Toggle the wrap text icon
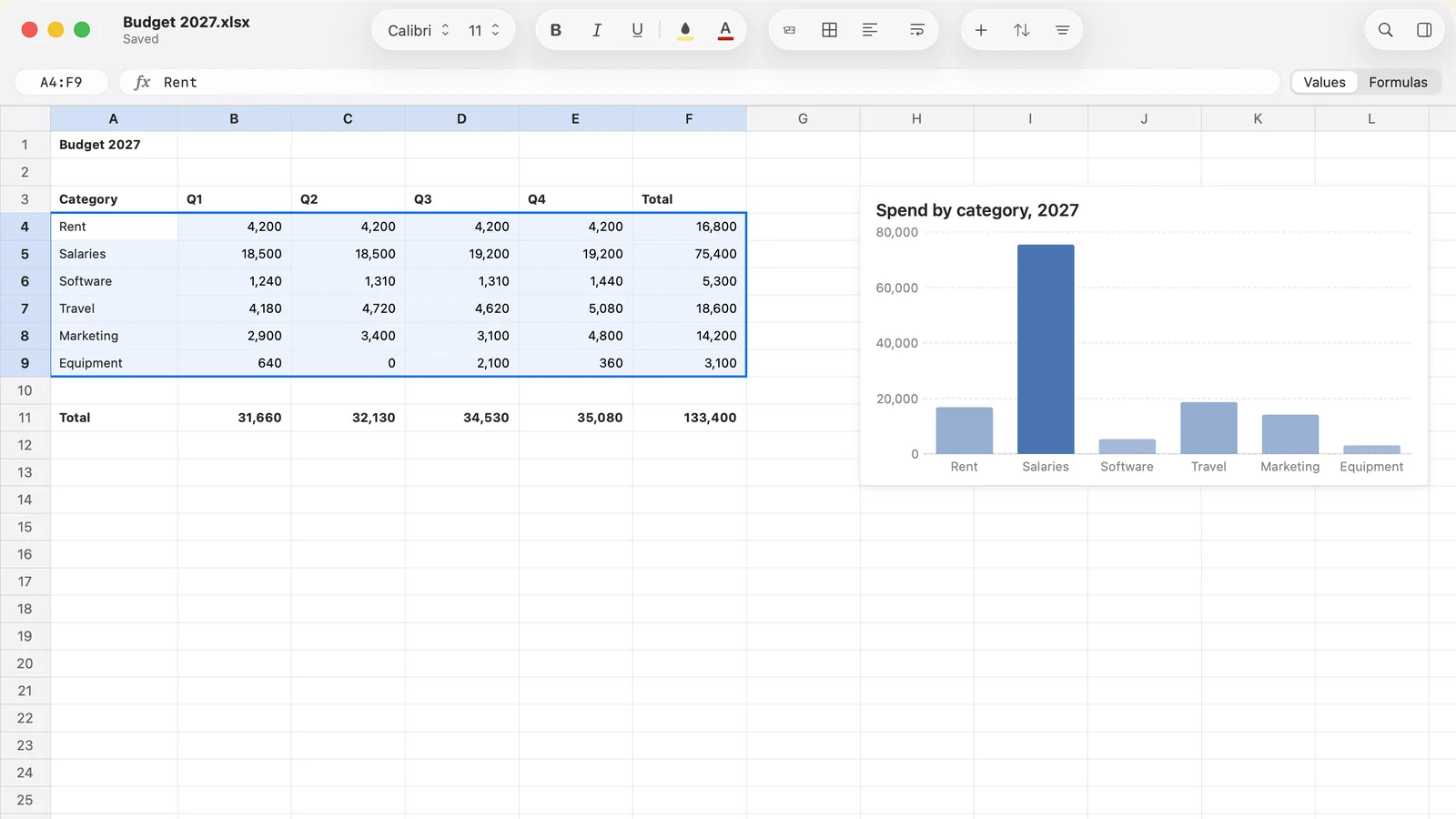Screen dimensions: 1456x819 (917, 30)
